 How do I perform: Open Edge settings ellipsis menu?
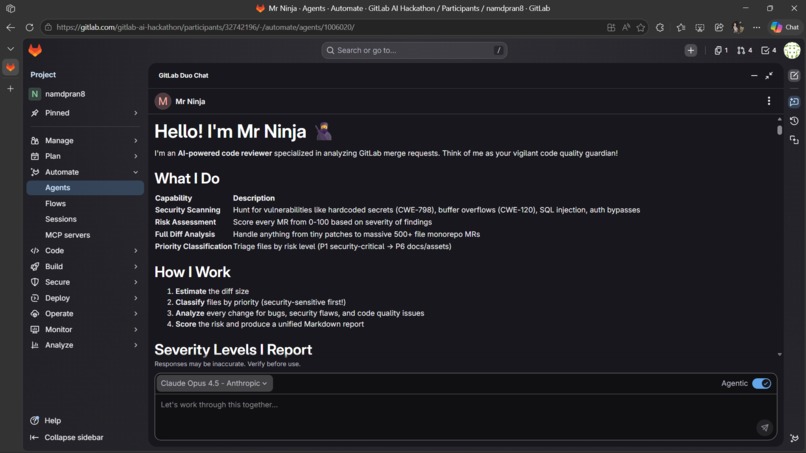point(756,27)
